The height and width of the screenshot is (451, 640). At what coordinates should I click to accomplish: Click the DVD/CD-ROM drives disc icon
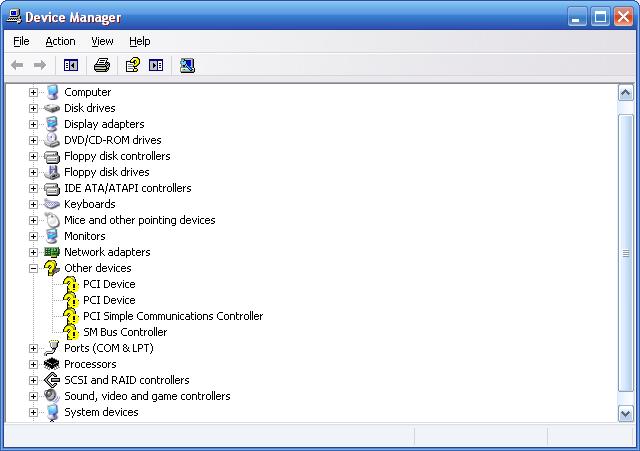click(52, 140)
